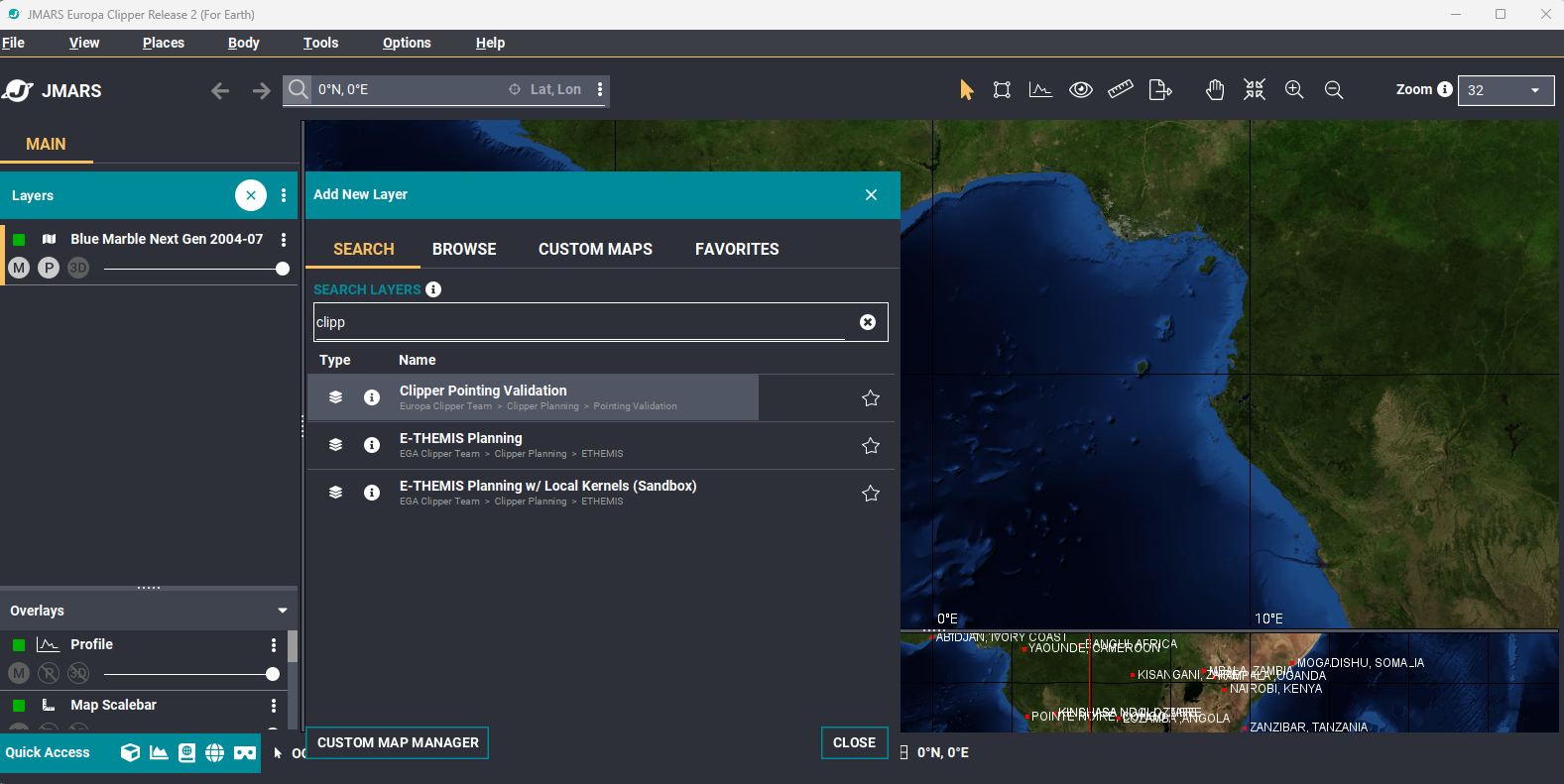Open the Options menu
The height and width of the screenshot is (784, 1564).
407,43
